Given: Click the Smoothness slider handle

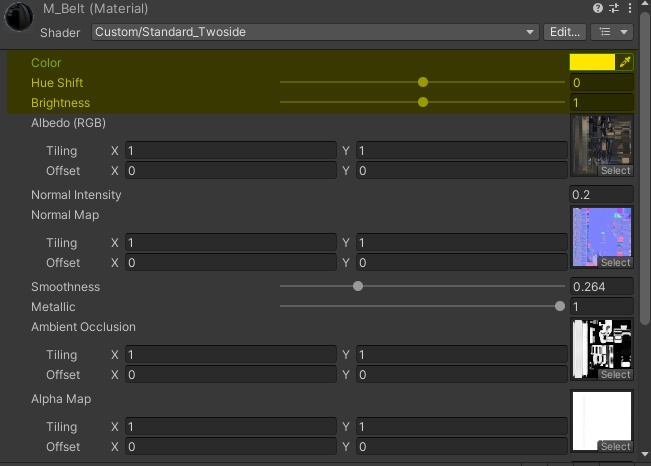Looking at the screenshot, I should (358, 287).
